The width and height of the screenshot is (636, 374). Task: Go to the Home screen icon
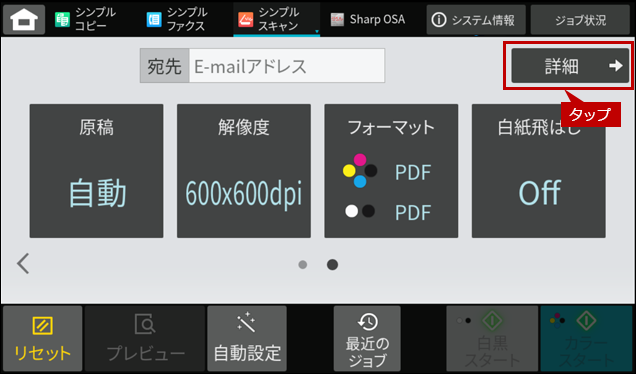(24, 19)
